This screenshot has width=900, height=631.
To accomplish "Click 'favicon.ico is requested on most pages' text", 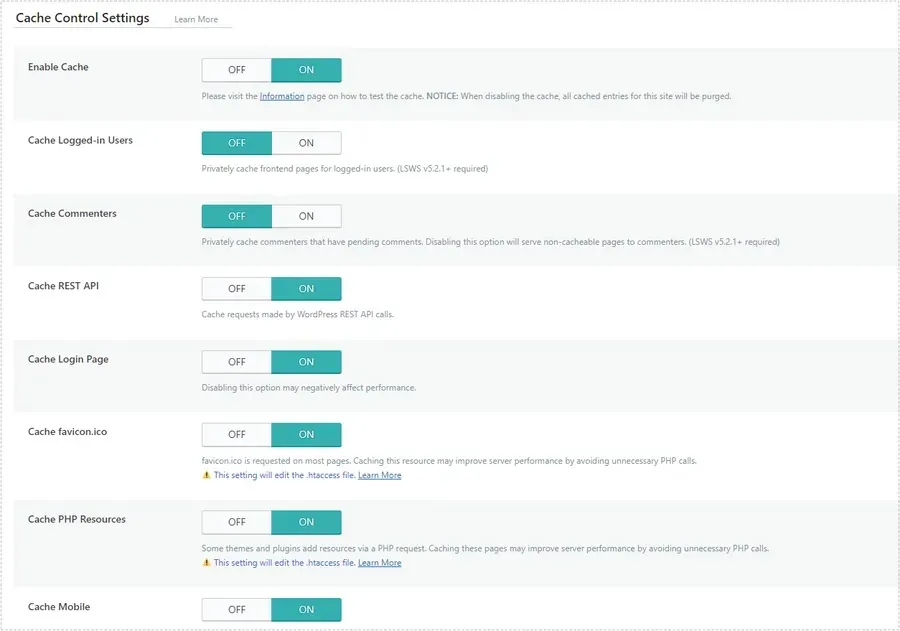I will tap(449, 460).
